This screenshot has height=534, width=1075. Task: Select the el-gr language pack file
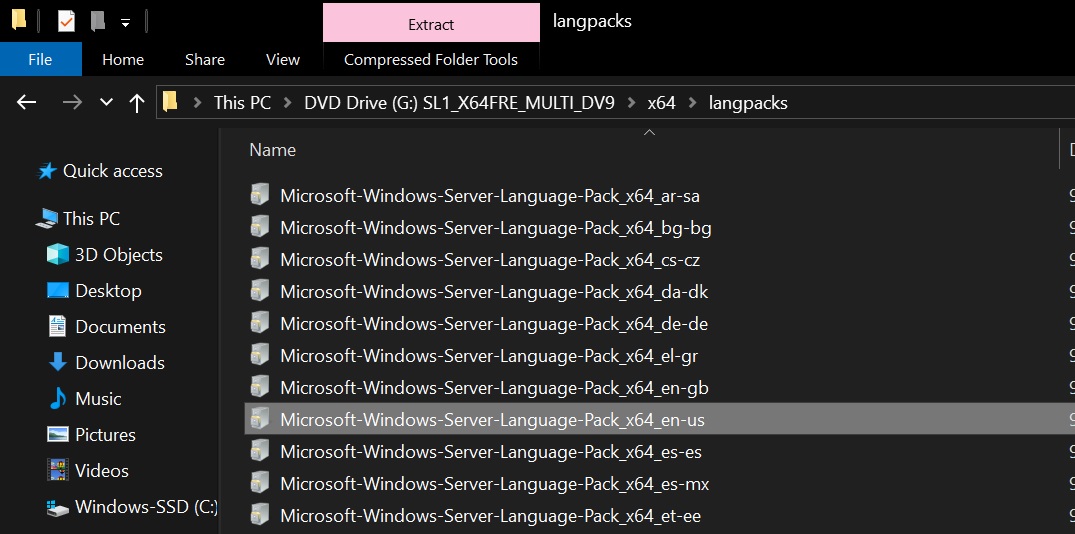[489, 356]
